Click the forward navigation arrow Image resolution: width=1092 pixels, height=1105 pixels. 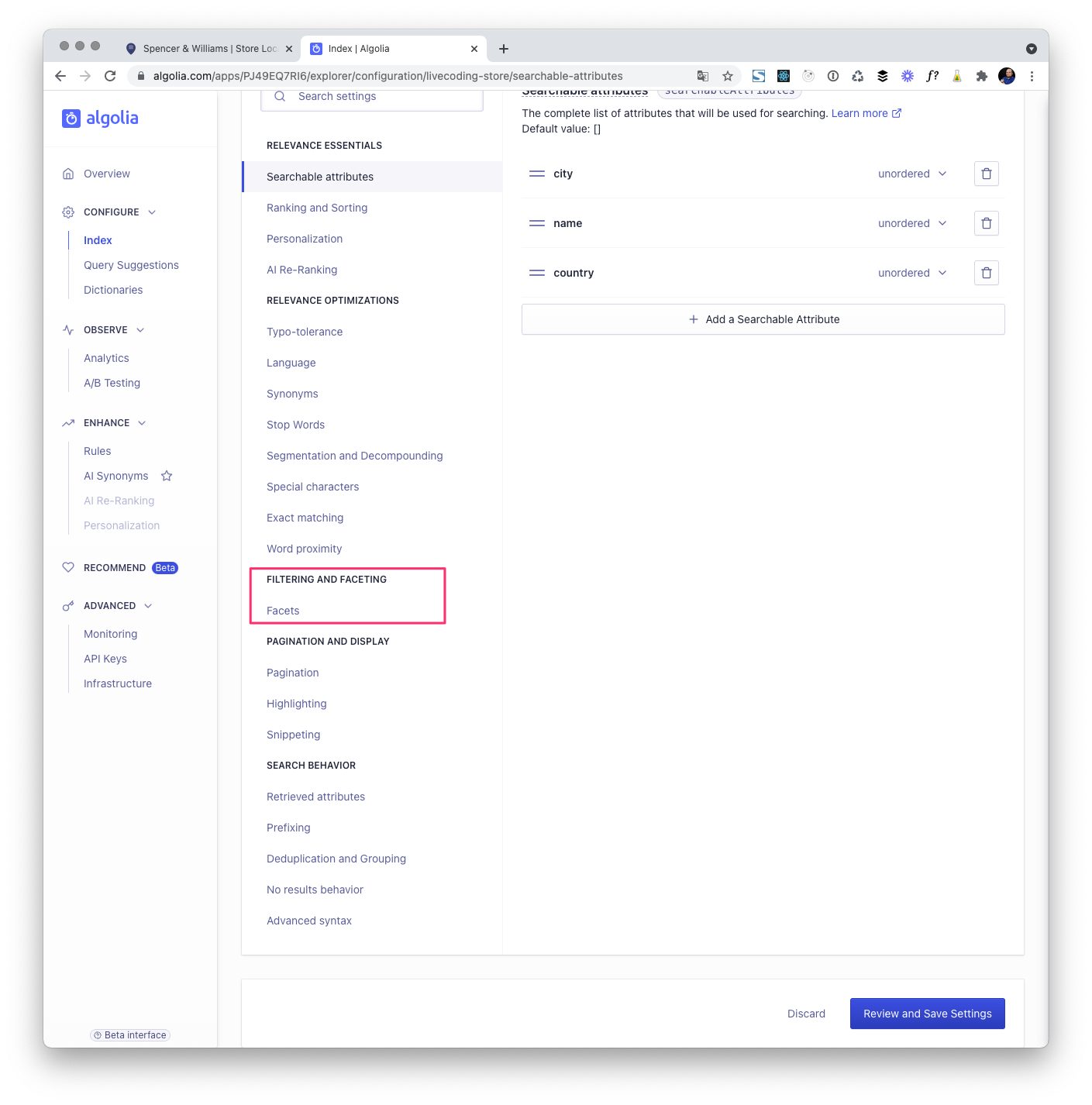coord(85,76)
